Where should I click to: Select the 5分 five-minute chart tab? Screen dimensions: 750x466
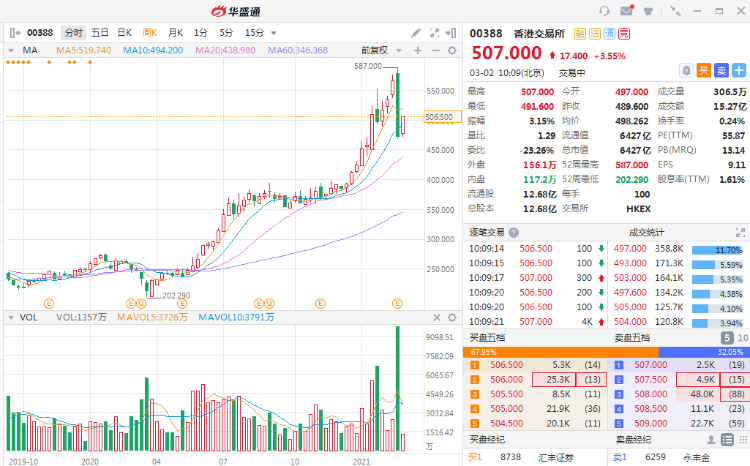[x=226, y=33]
